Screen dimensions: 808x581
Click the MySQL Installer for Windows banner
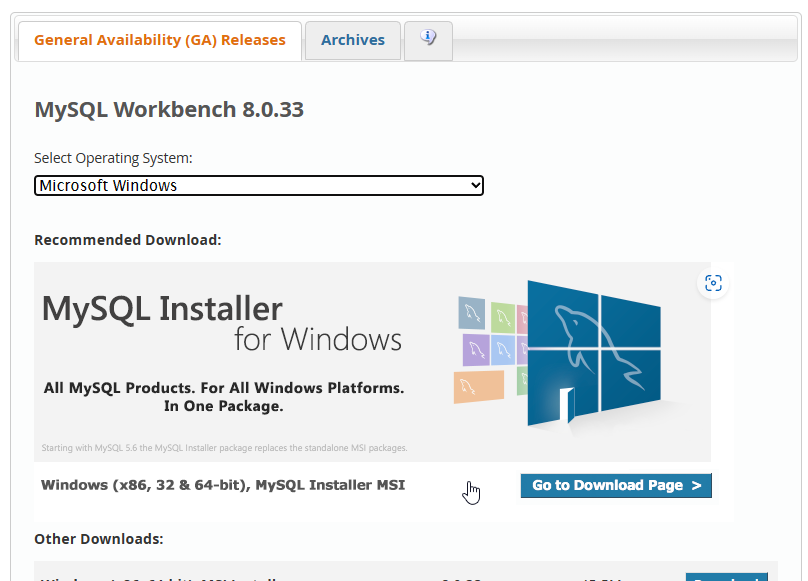(372, 361)
